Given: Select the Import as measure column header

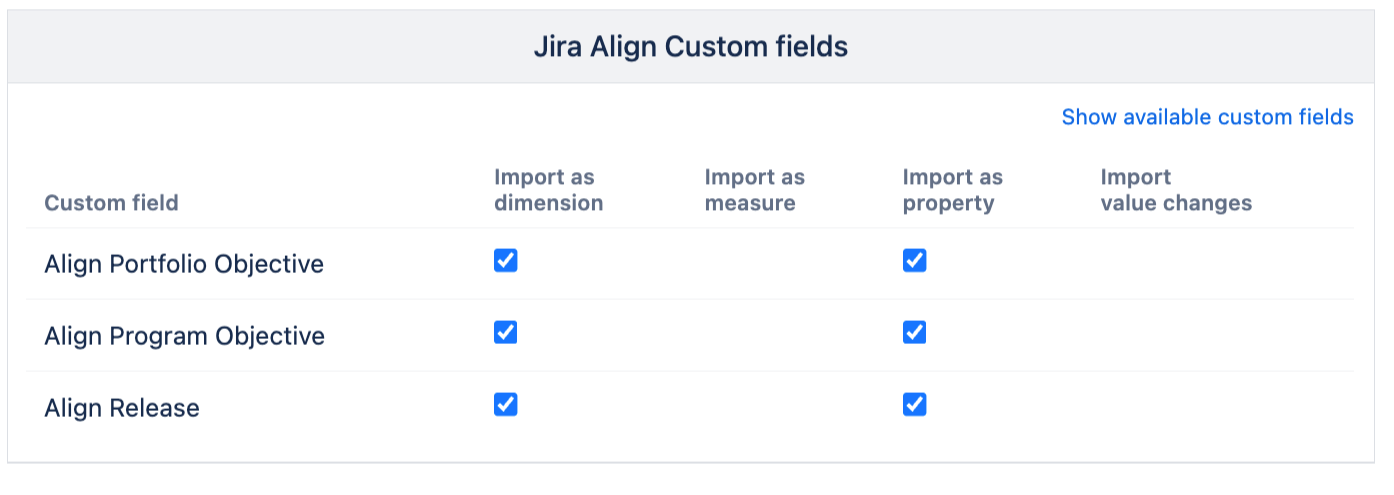Looking at the screenshot, I should (x=754, y=190).
